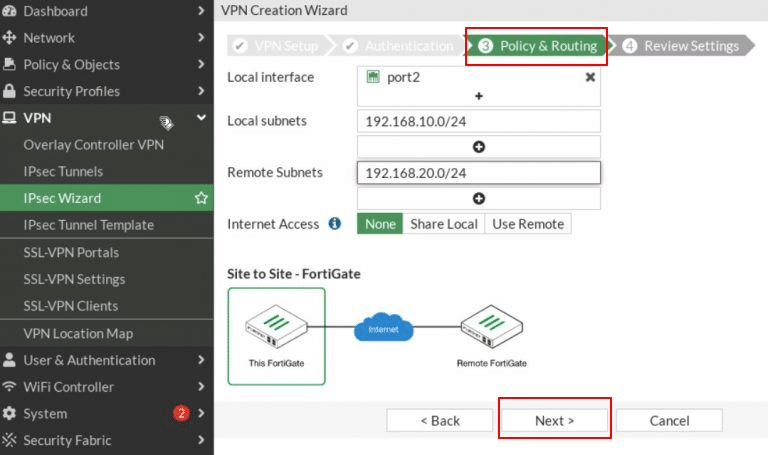Click the Dashboard gauge icon
The height and width of the screenshot is (455, 768).
9,11
